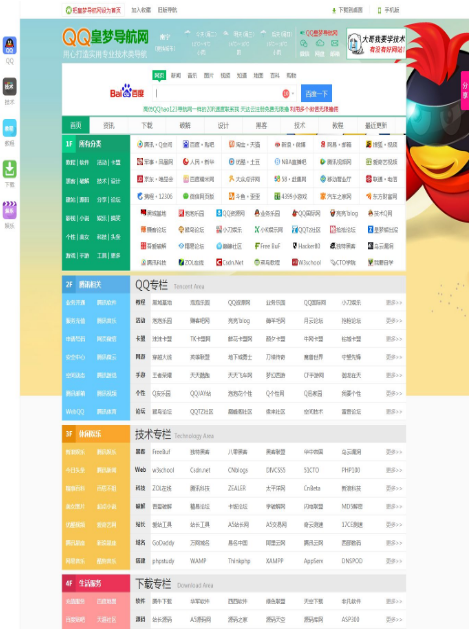Open the NBA直播吧 site link
This screenshot has width=471, height=629.
(290, 162)
